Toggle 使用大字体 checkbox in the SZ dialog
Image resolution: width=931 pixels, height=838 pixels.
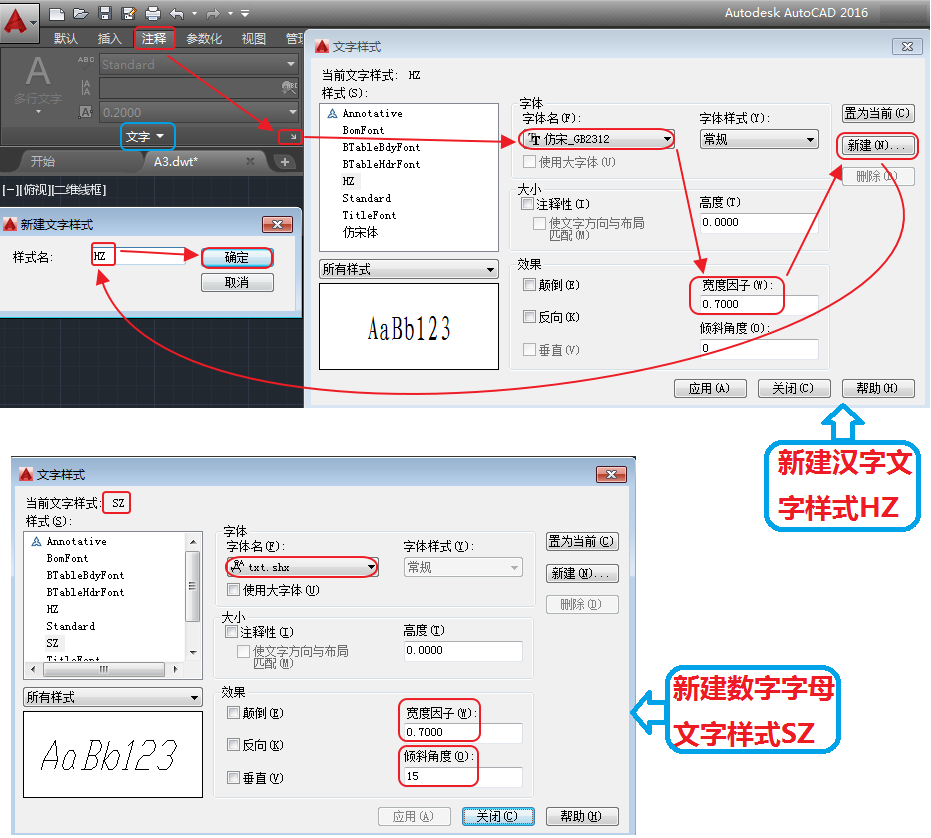pos(233,590)
